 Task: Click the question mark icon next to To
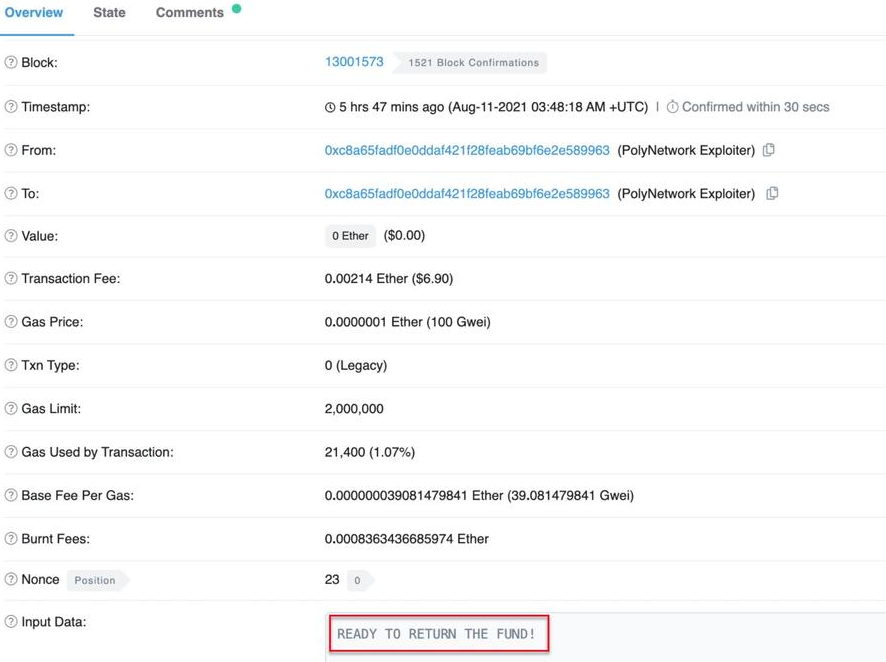point(11,193)
